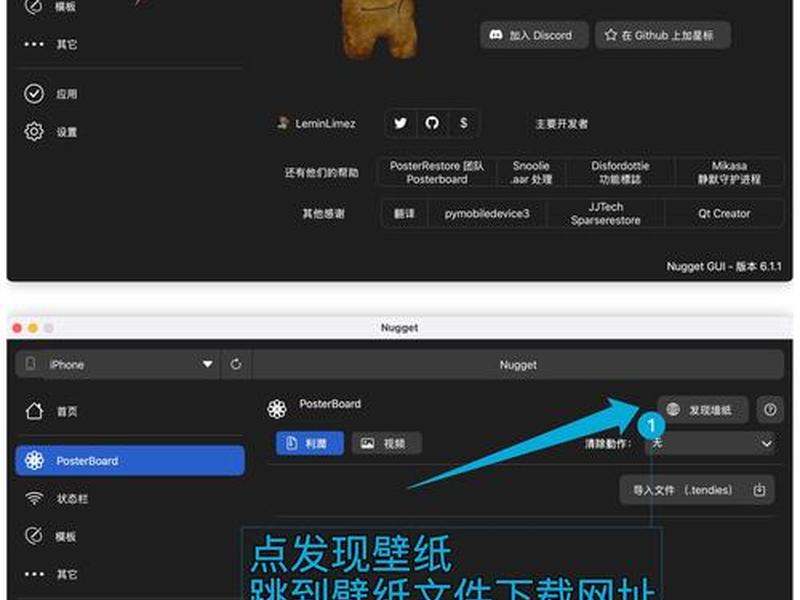Switch to the 视频 tab

click(387, 443)
